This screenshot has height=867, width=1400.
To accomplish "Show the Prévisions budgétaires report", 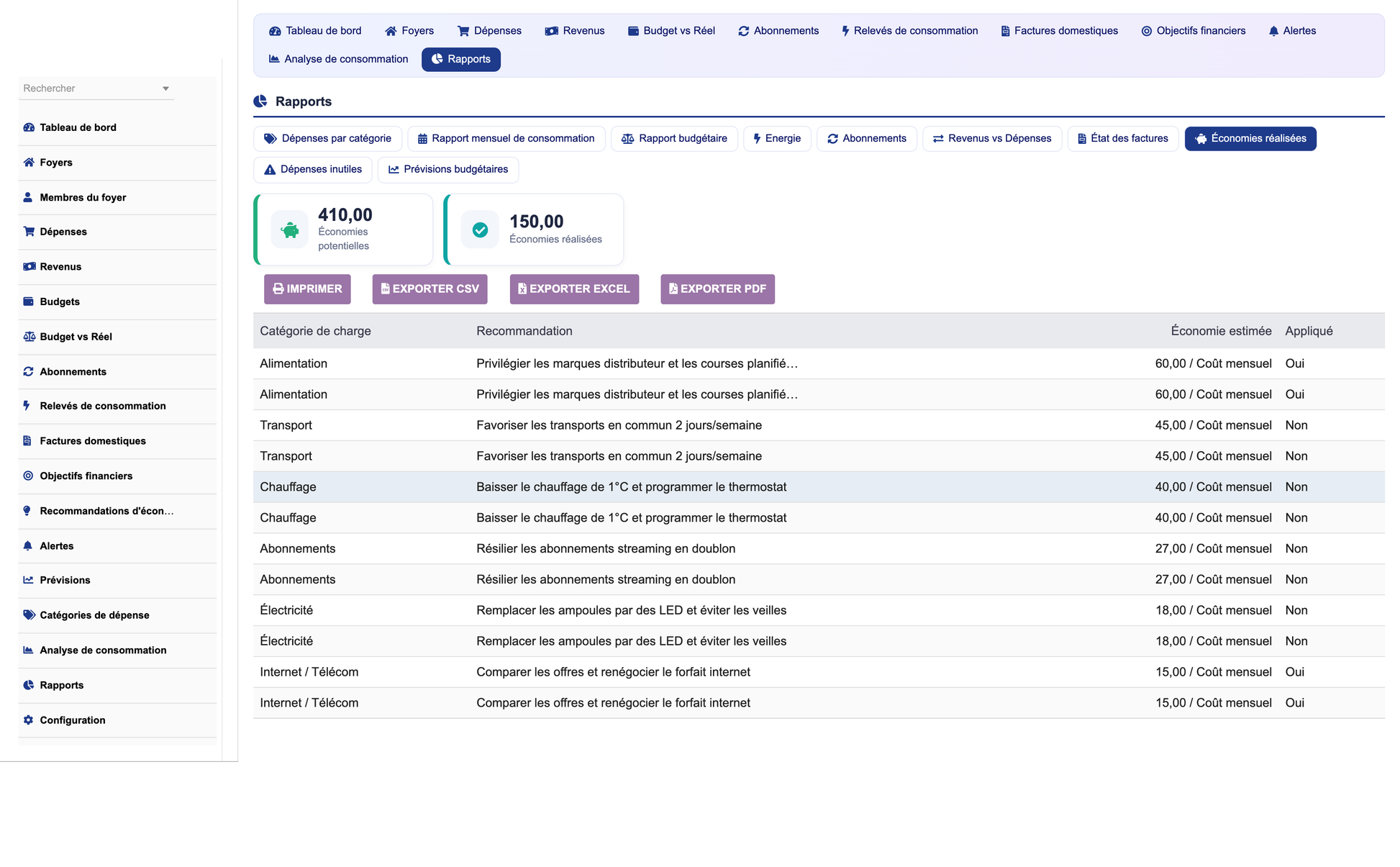I will 448,170.
